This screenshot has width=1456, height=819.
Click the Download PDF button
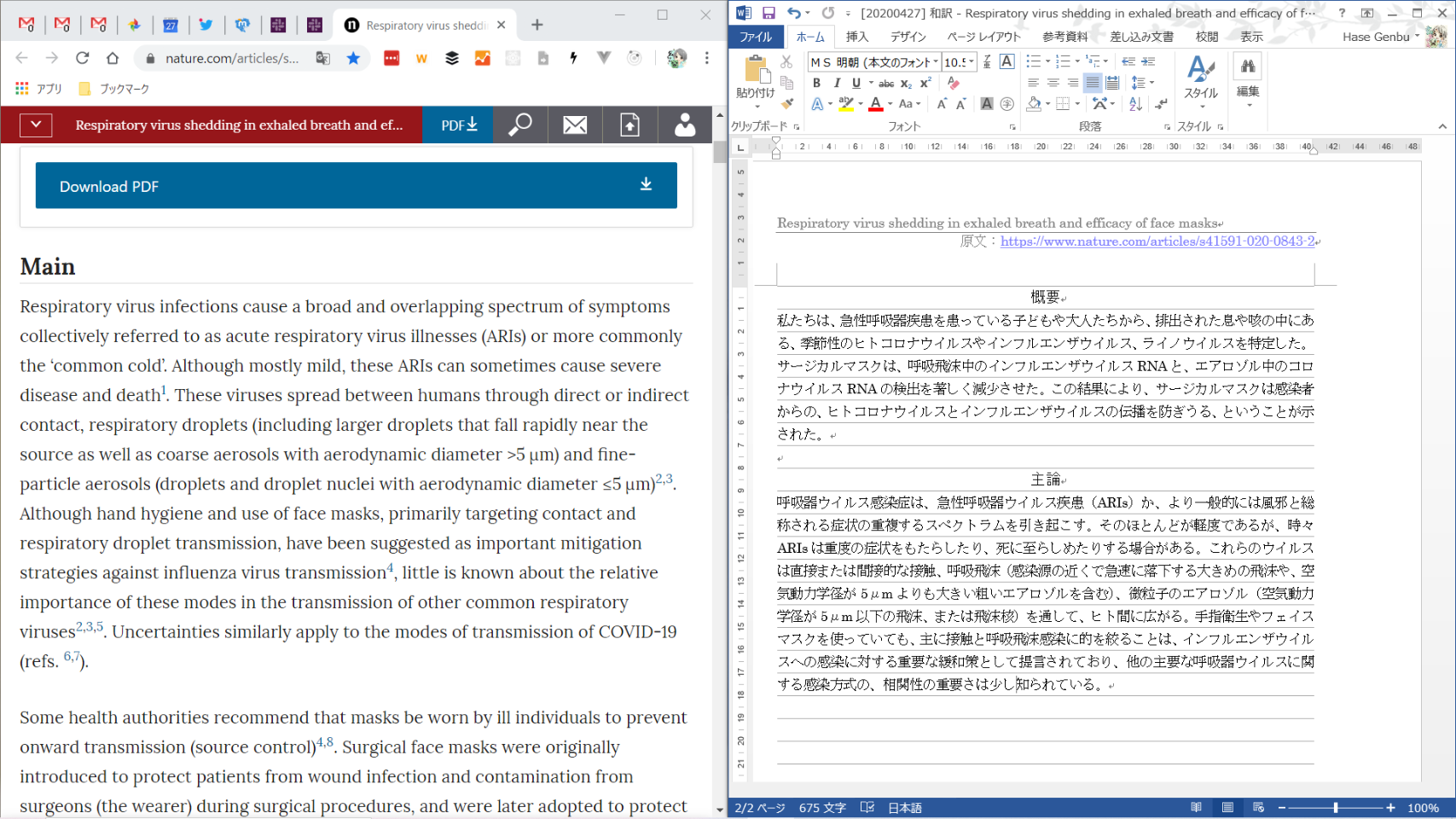tap(356, 186)
